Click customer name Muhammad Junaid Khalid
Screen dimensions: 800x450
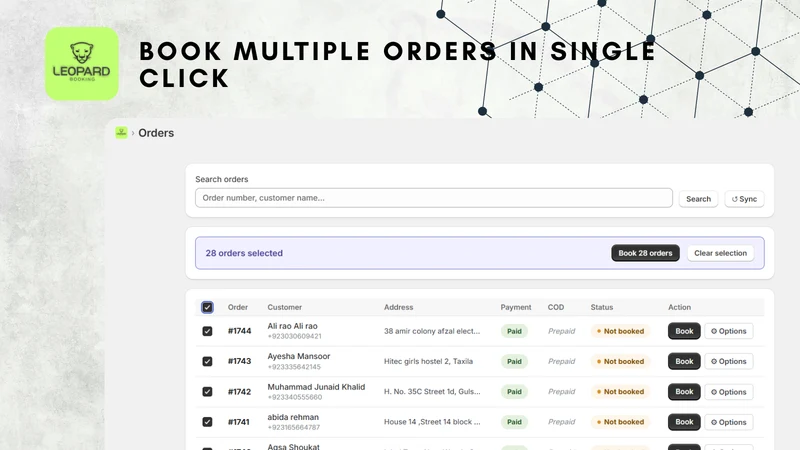pyautogui.click(x=316, y=387)
